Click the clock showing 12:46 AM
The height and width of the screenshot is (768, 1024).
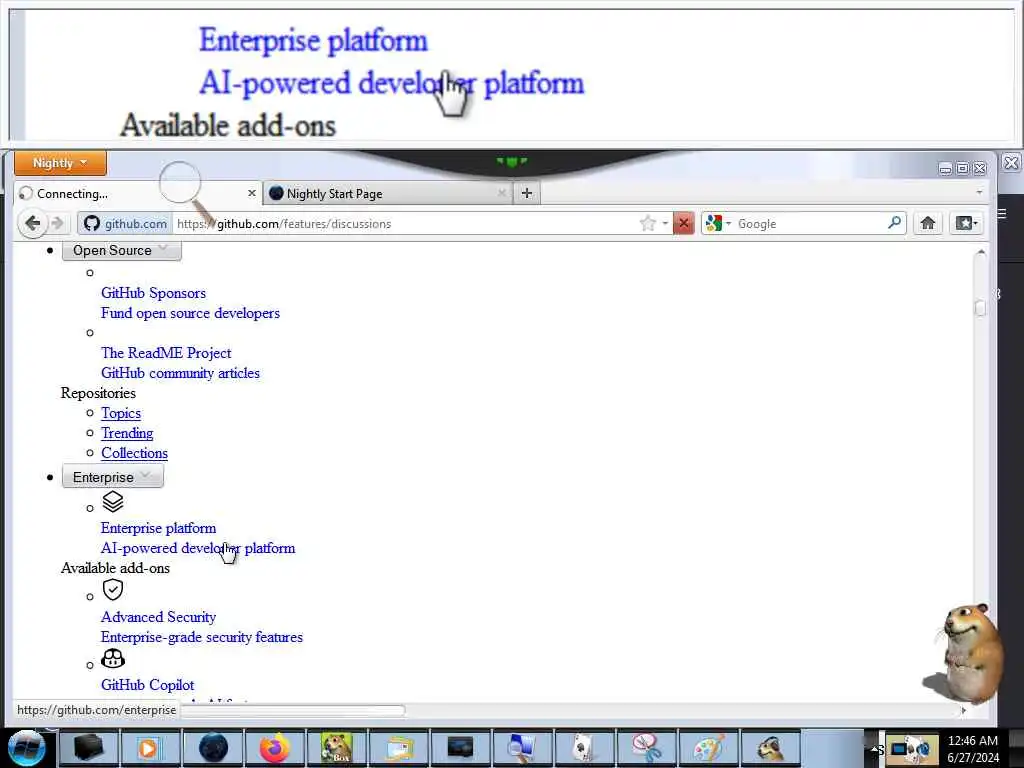click(x=972, y=741)
